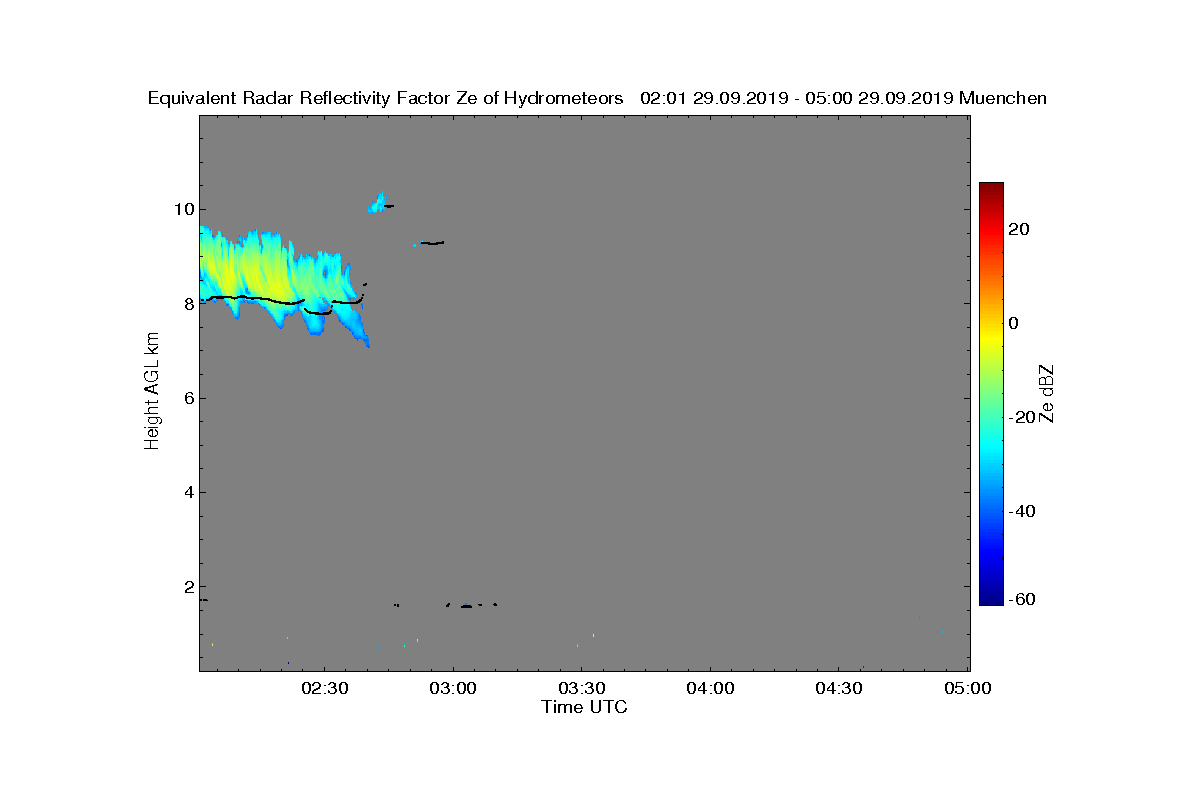Click the height tick label 4
Screen dimensions: 1200x800
click(187, 492)
